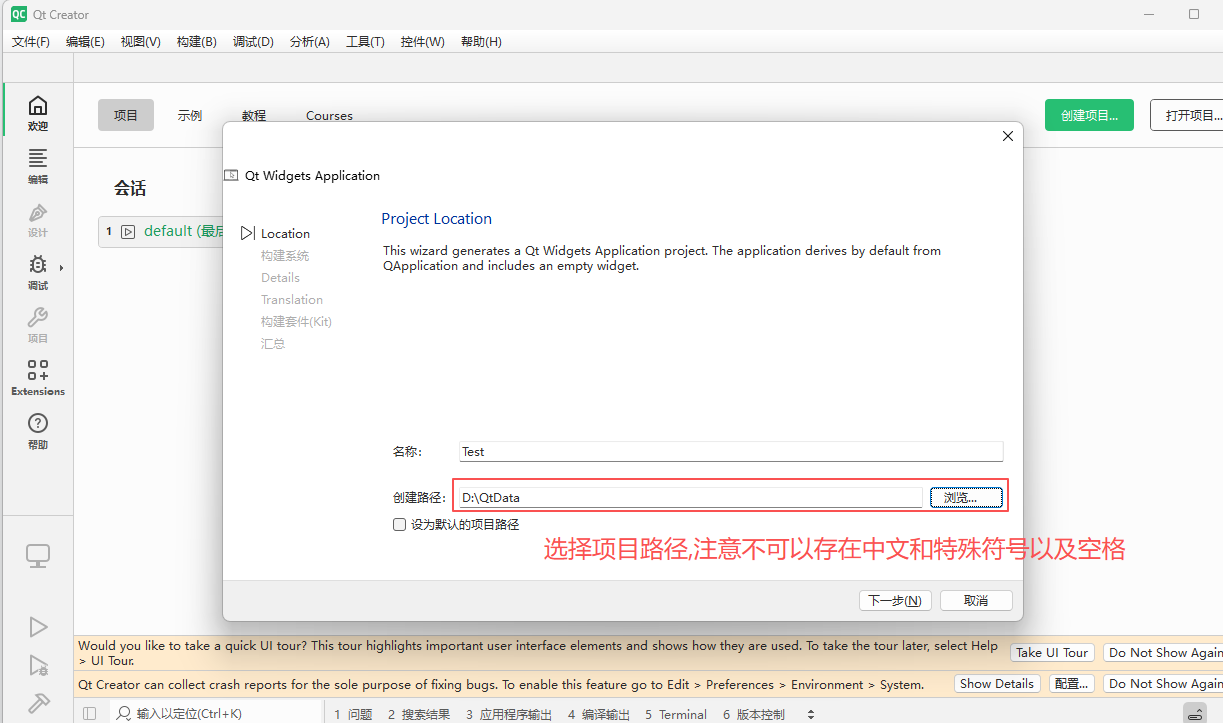
Task: Click the 构建系统 wizard step
Action: tap(285, 255)
